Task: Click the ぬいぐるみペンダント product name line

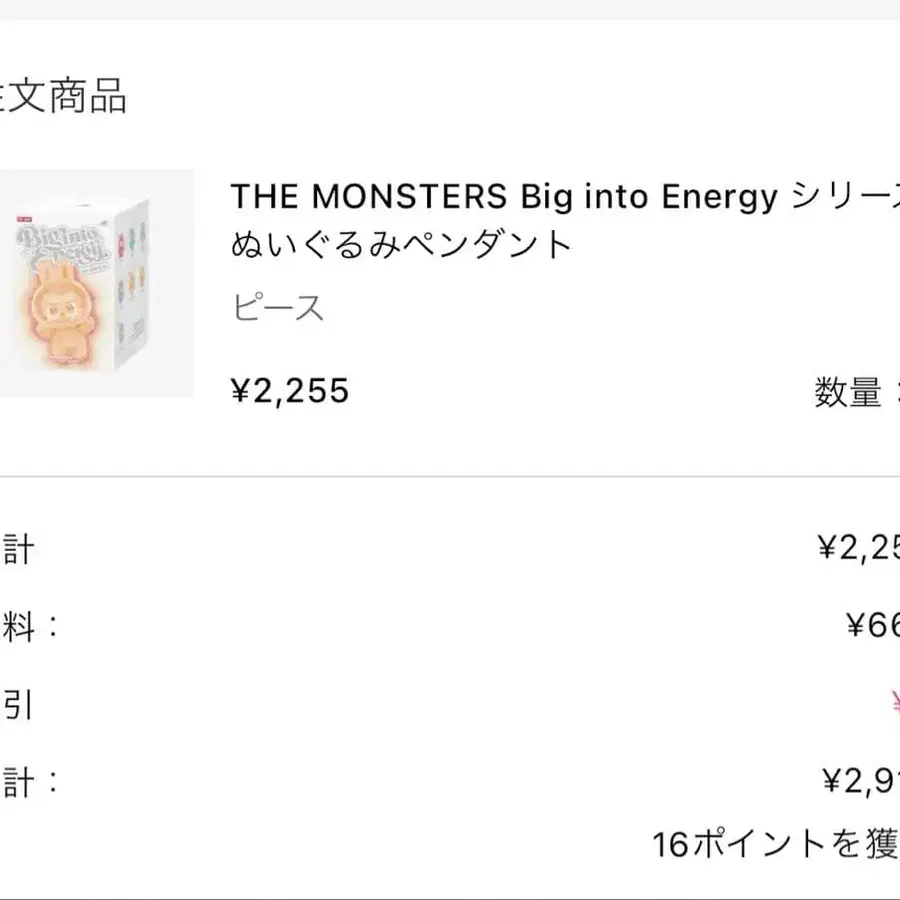Action: [401, 245]
